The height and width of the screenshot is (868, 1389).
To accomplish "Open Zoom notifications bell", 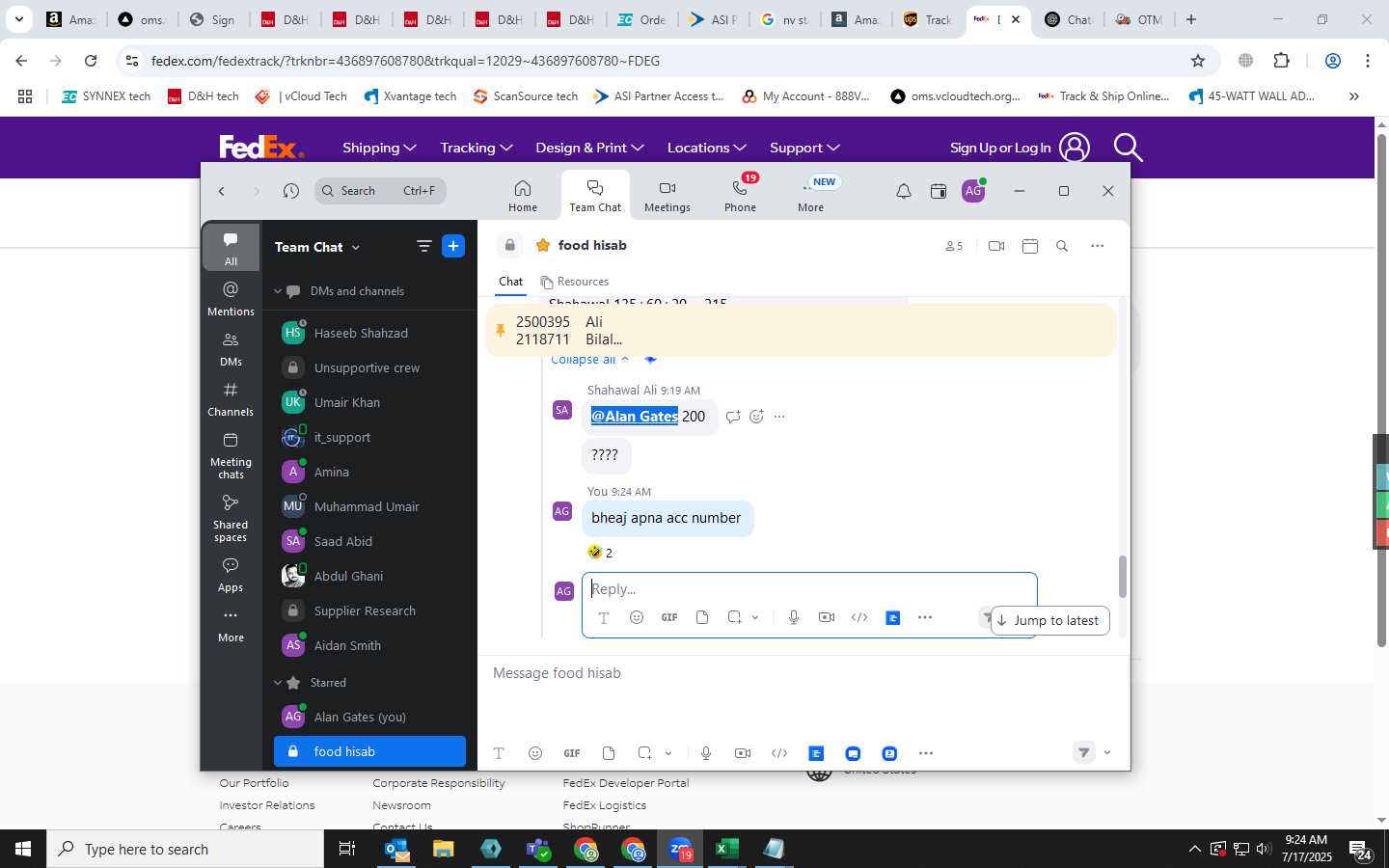I will 903,191.
